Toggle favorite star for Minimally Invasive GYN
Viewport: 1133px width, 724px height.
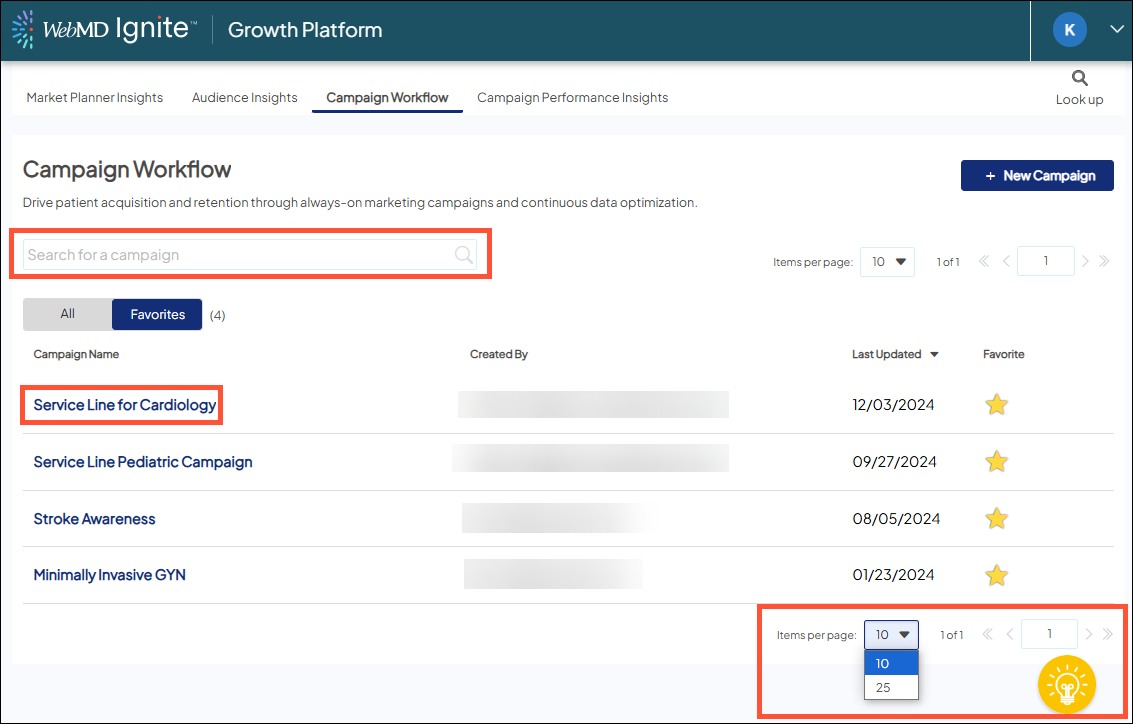[x=996, y=575]
